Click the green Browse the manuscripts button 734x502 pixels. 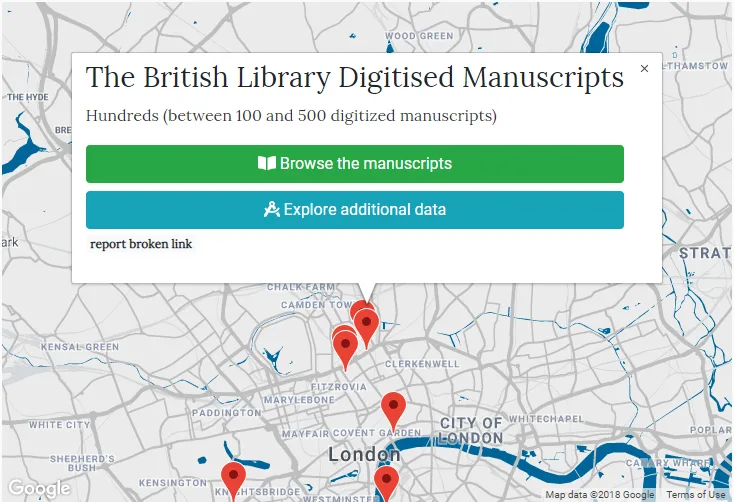(x=355, y=163)
